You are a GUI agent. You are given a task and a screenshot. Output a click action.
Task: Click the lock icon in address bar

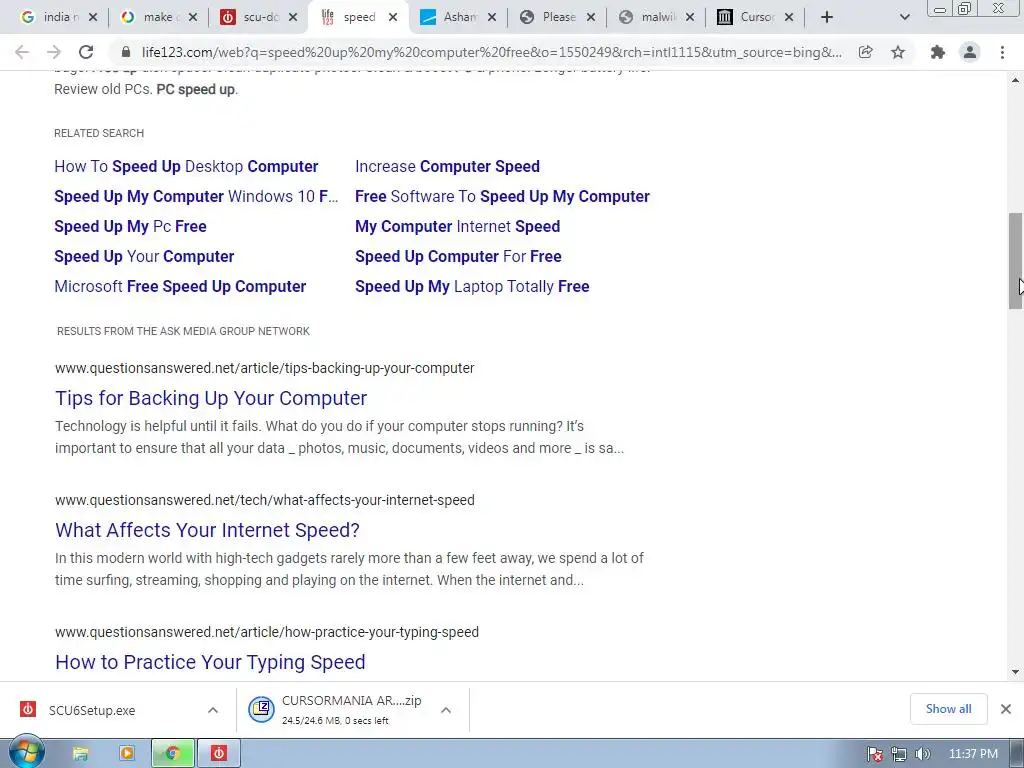coord(127,52)
